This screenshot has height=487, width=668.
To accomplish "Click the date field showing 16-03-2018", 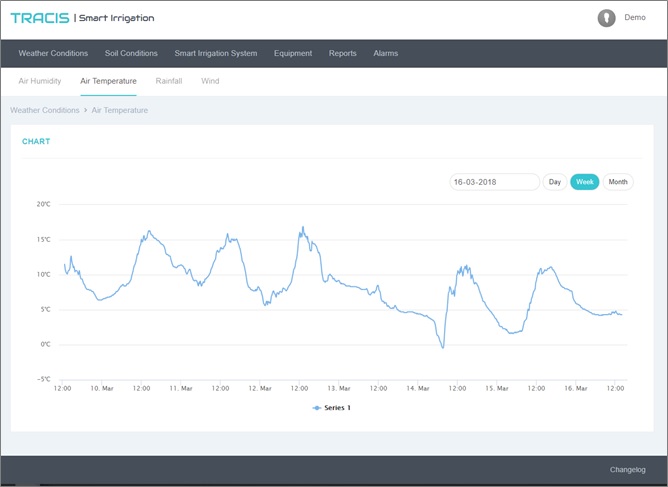I will tap(494, 182).
